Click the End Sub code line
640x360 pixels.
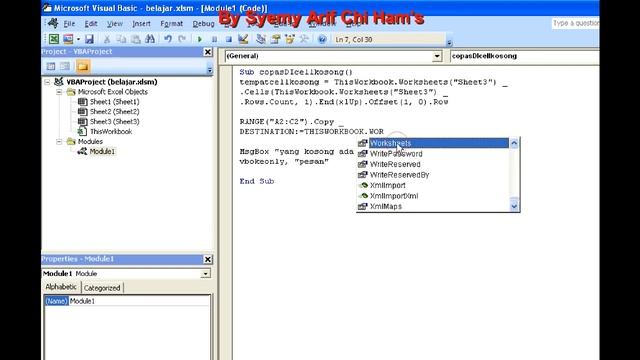(x=257, y=181)
